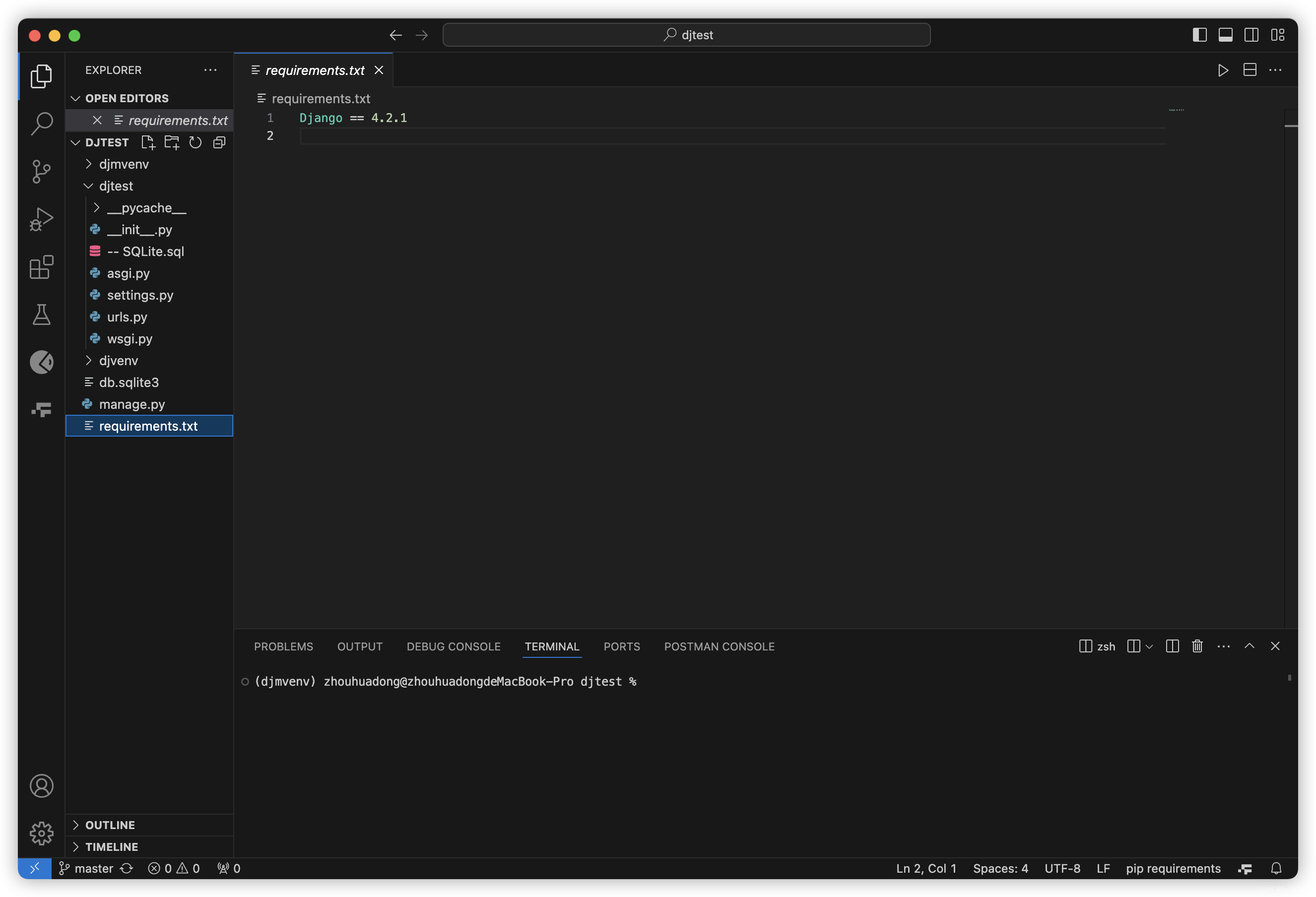The image size is (1316, 897).
Task: Click the djtest command center search box
Action: click(686, 35)
